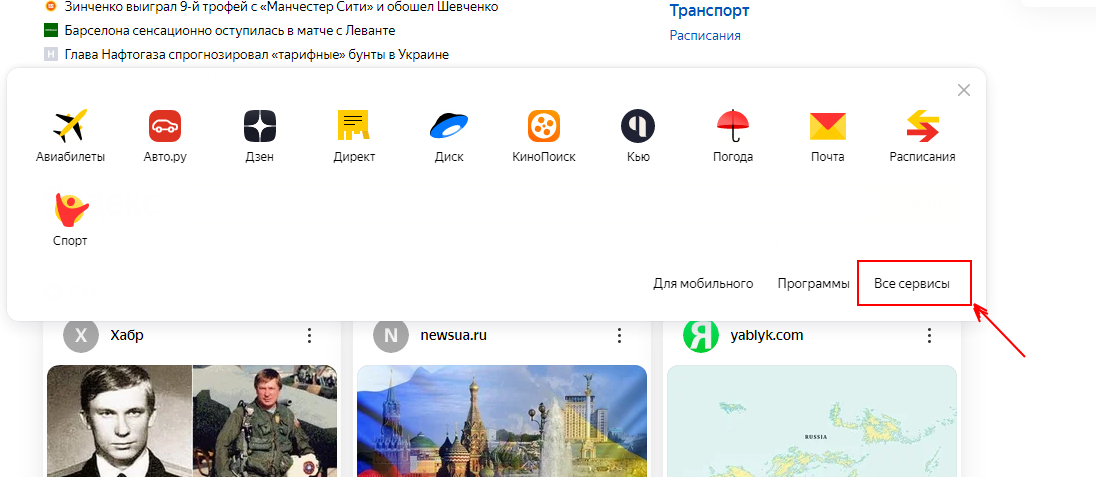Open the Кью service icon
The height and width of the screenshot is (477, 1096).
tap(638, 127)
